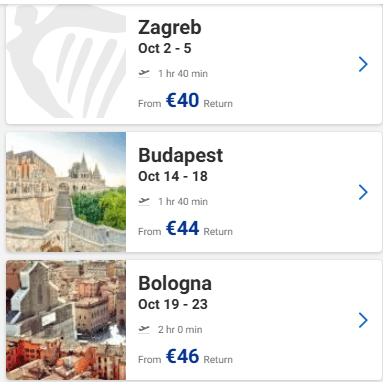Select the Oct 19 - 23 dates
Viewport: 383px width, 382px height.
(173, 304)
